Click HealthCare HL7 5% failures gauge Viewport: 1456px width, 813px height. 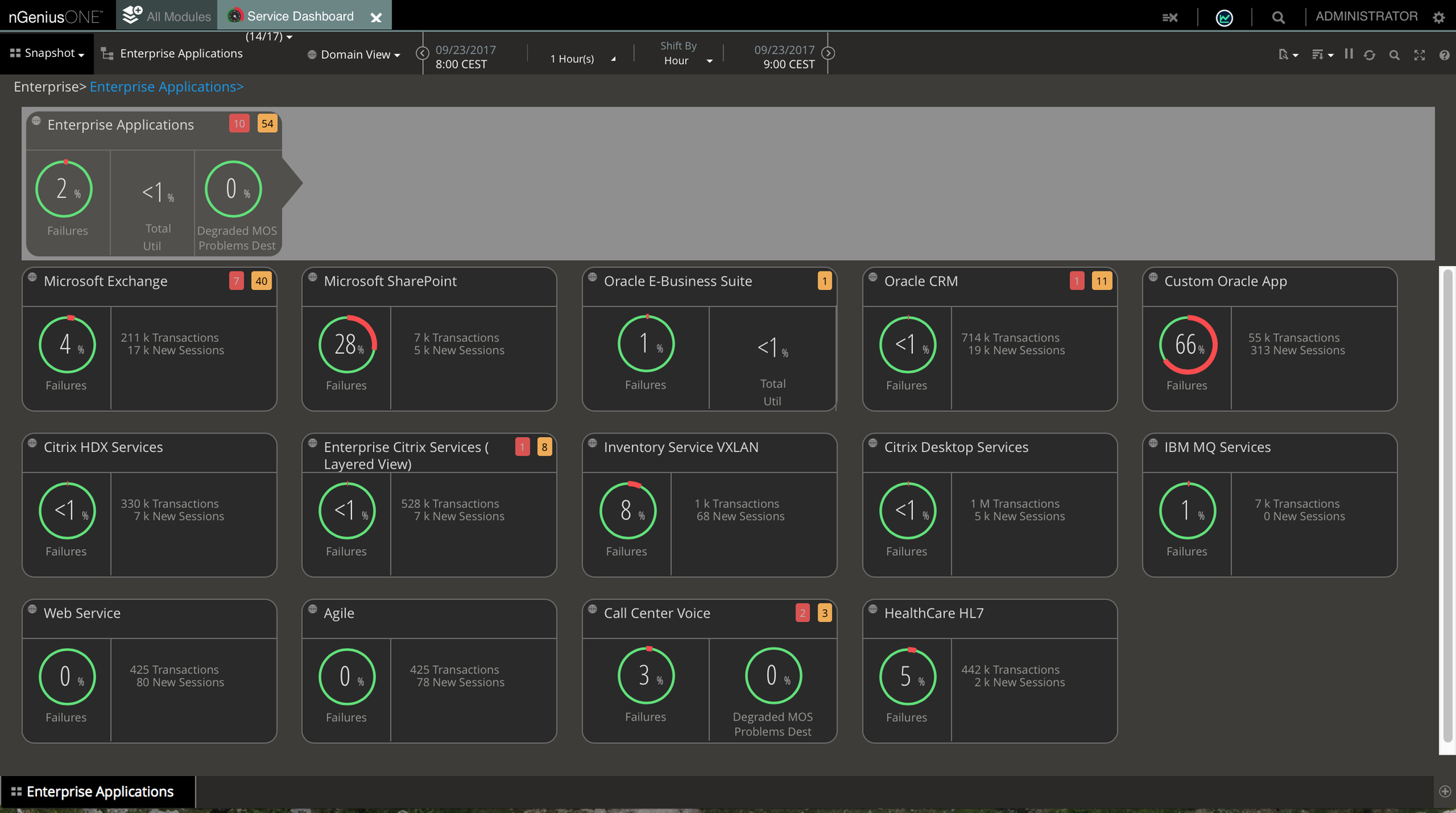tap(908, 677)
